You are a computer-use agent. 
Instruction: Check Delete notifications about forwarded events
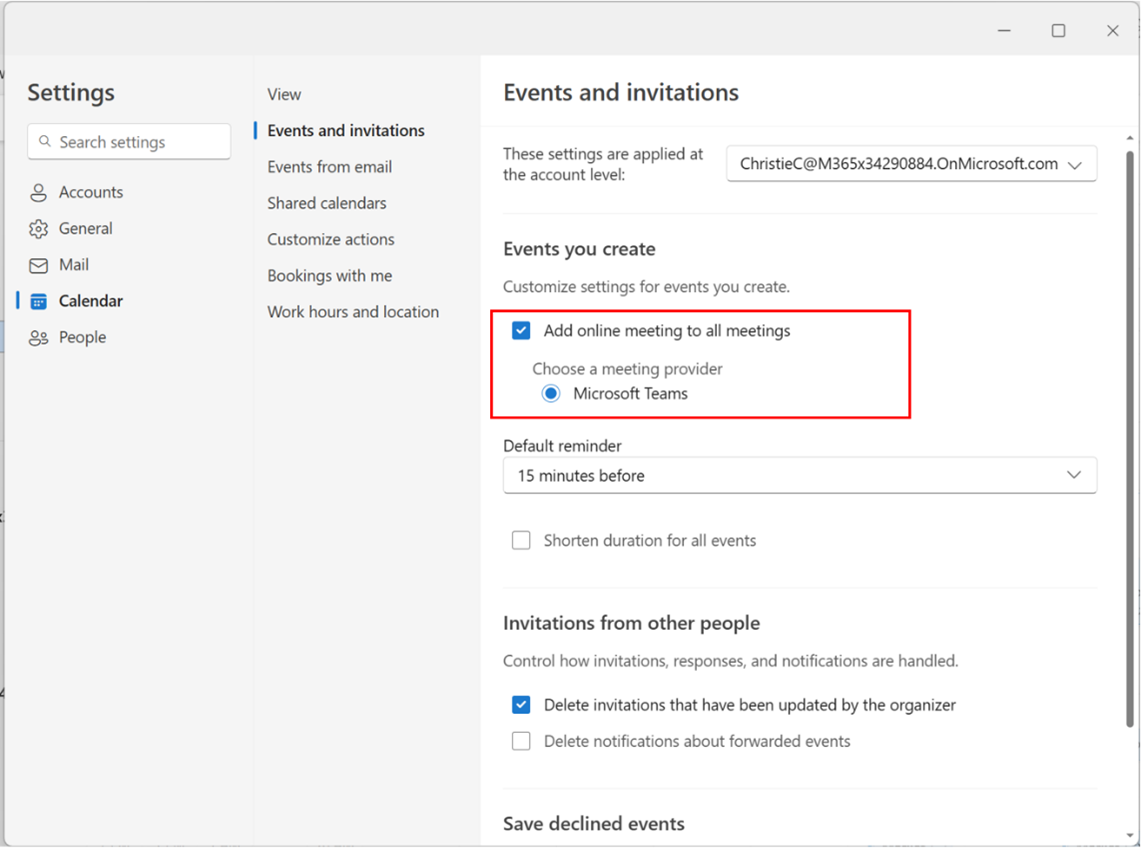coord(521,740)
